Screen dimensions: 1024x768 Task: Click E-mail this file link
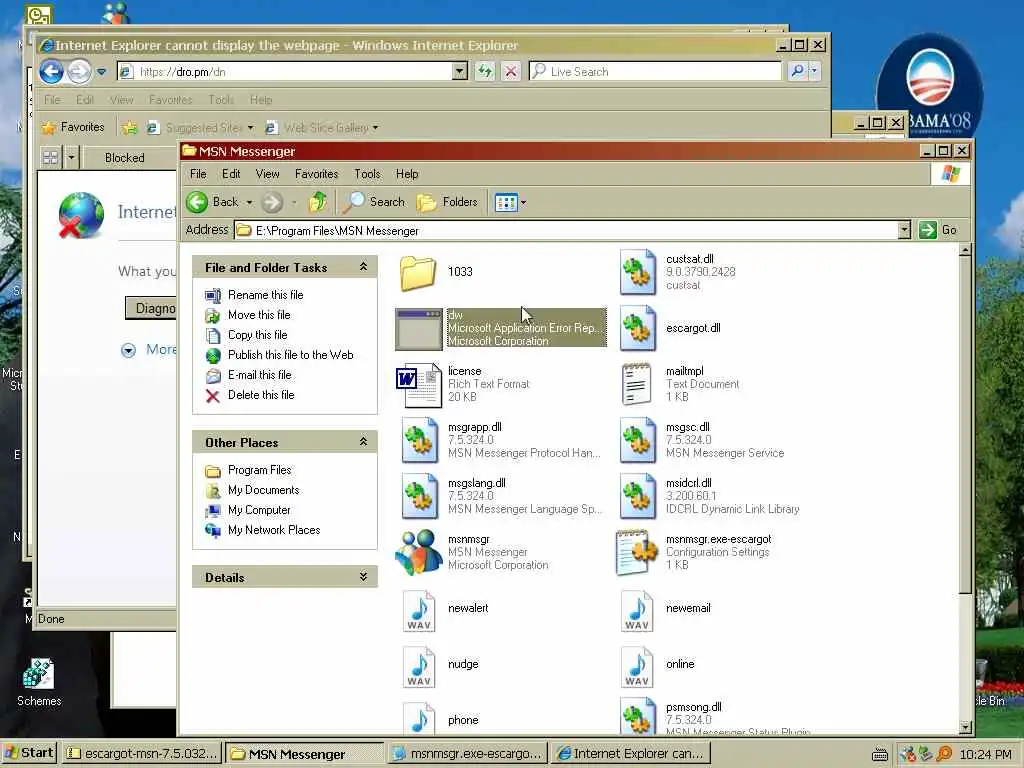[259, 376]
